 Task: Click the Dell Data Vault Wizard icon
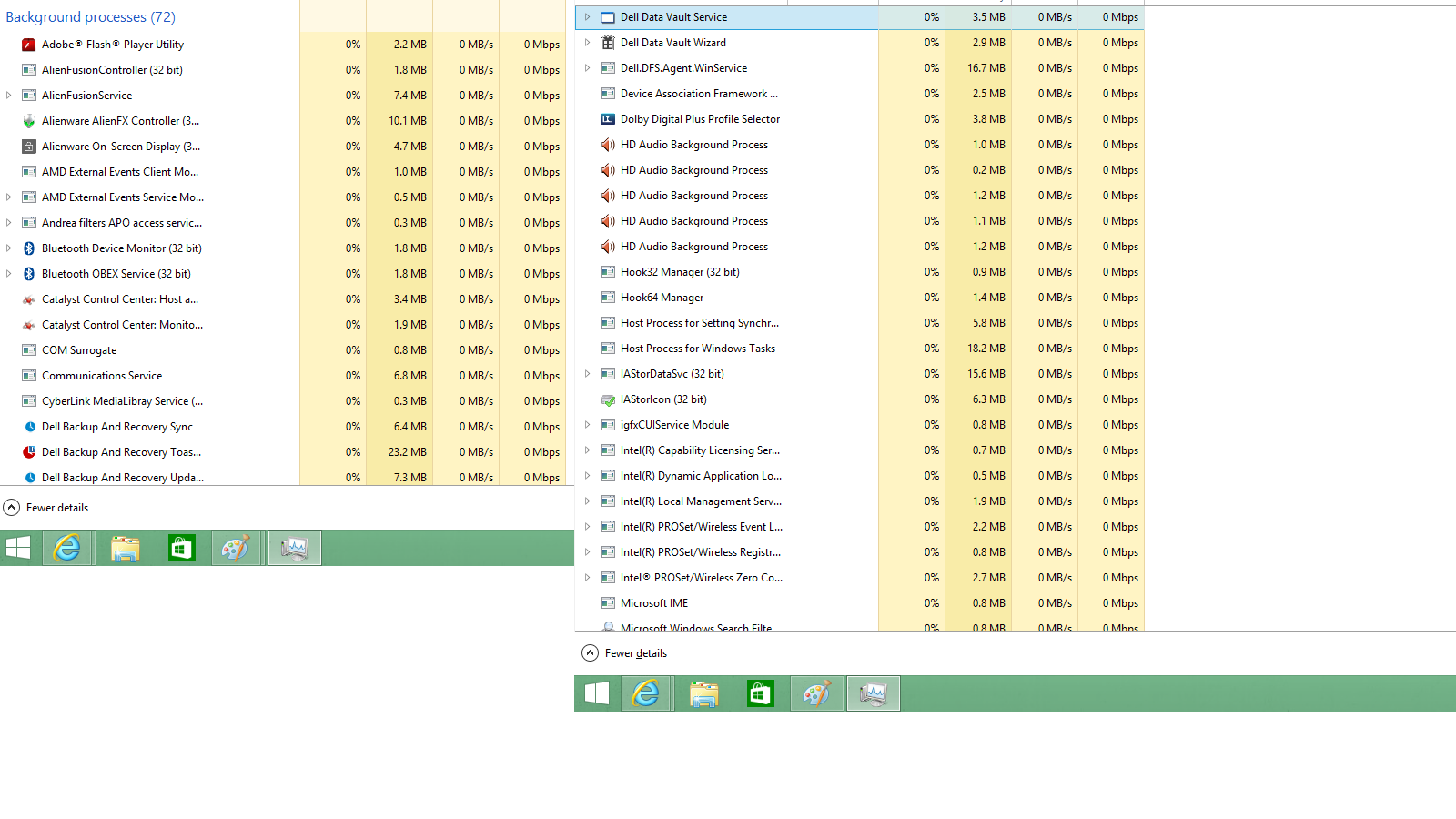(x=608, y=43)
